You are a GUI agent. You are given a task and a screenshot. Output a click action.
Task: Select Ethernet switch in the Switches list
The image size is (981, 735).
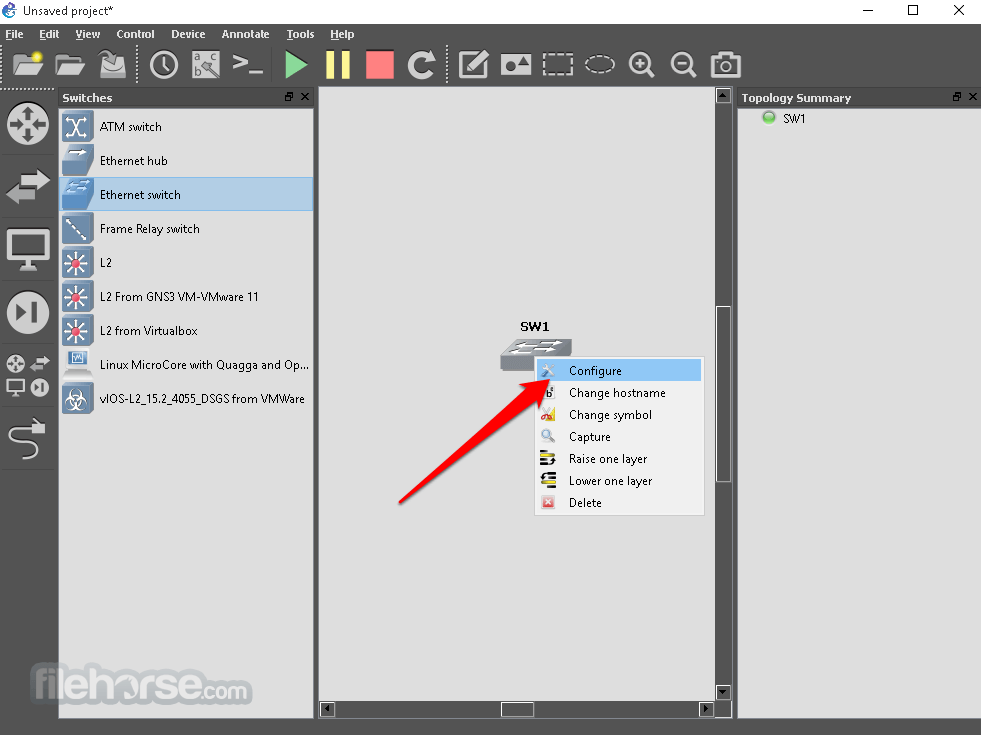(186, 195)
